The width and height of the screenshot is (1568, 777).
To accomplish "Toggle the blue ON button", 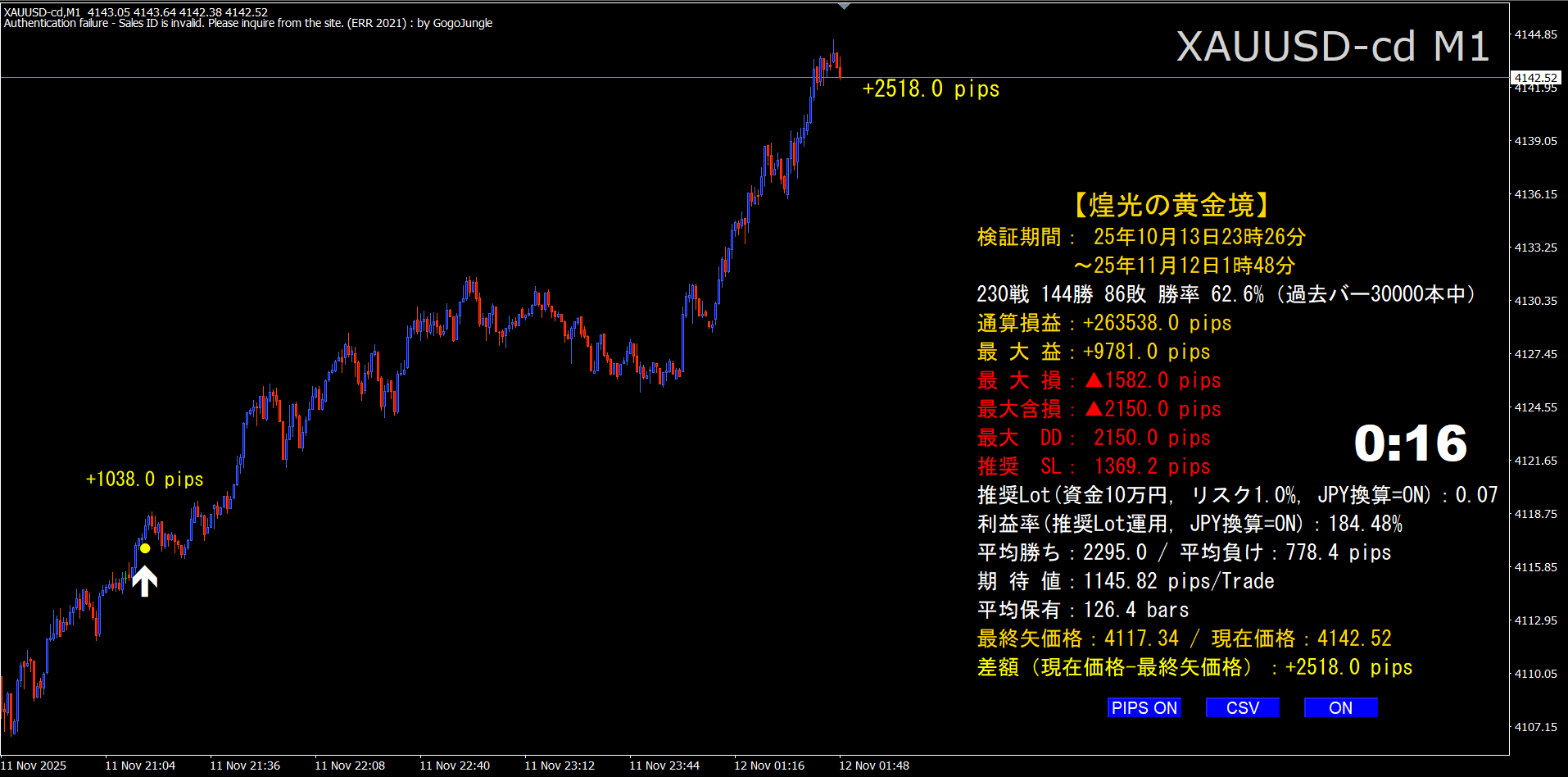I will (1340, 708).
